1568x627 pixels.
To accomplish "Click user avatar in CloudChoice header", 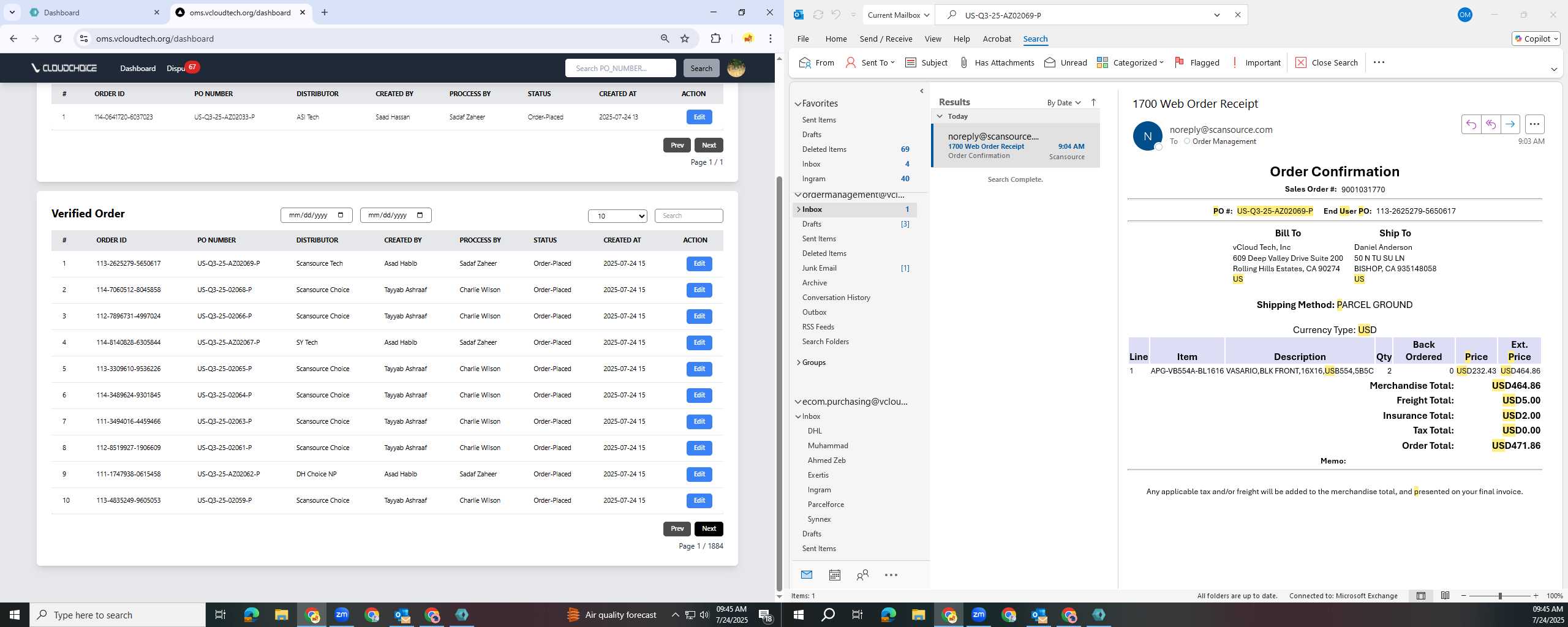I will [736, 68].
